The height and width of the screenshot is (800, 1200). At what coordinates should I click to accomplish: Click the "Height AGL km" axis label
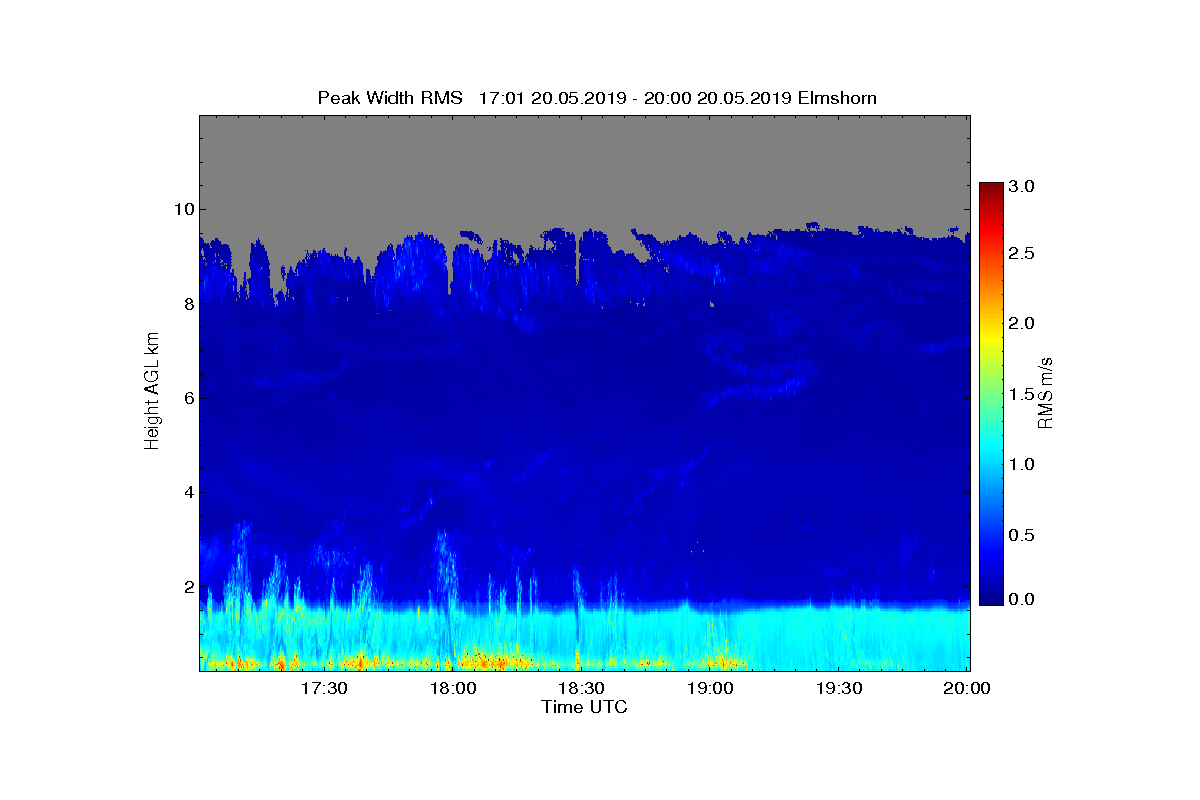[152, 392]
